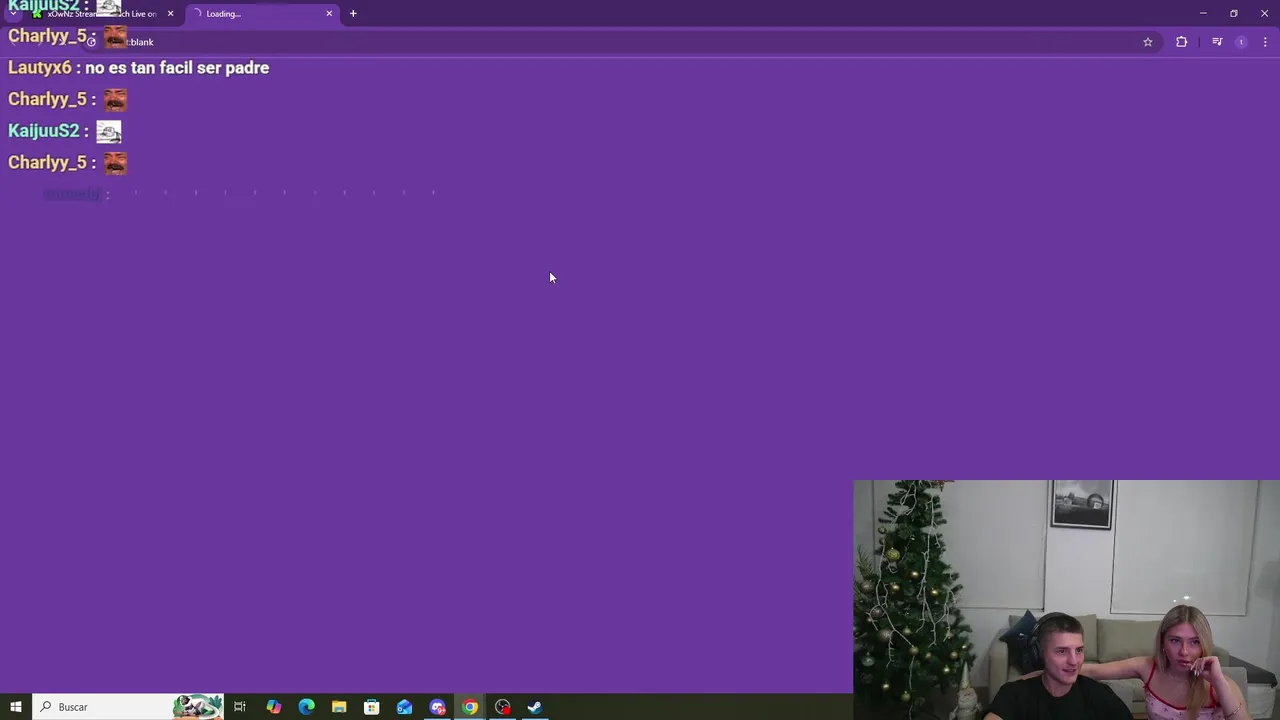Click Lautyx6's message "no es tan facil ser padre"
This screenshot has width=1280, height=720.
tap(177, 68)
